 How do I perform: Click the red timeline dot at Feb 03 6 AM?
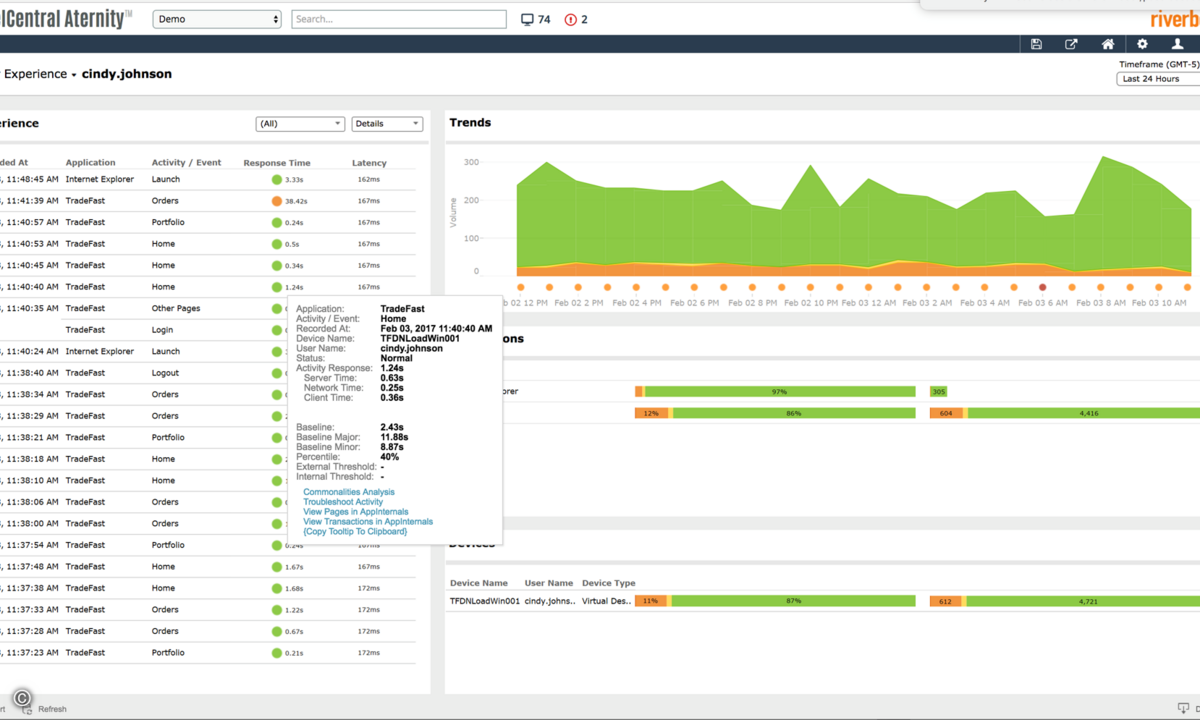click(x=1043, y=287)
